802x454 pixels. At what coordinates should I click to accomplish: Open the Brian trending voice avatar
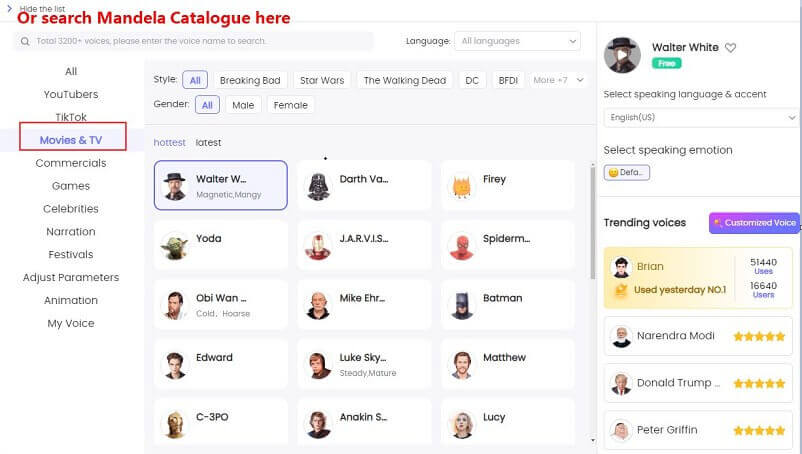(x=621, y=267)
